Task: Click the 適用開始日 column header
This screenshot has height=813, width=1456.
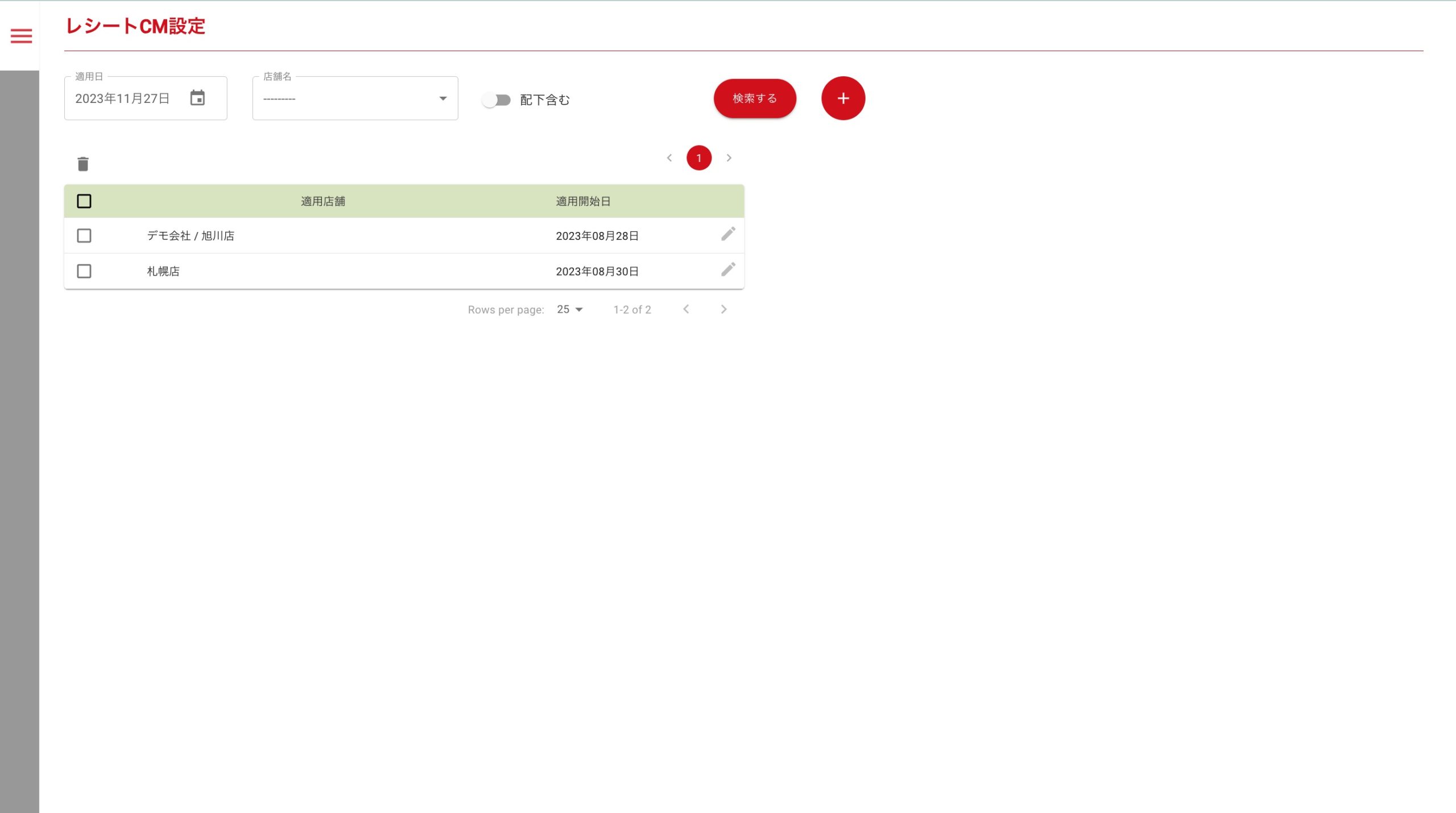Action: [583, 201]
